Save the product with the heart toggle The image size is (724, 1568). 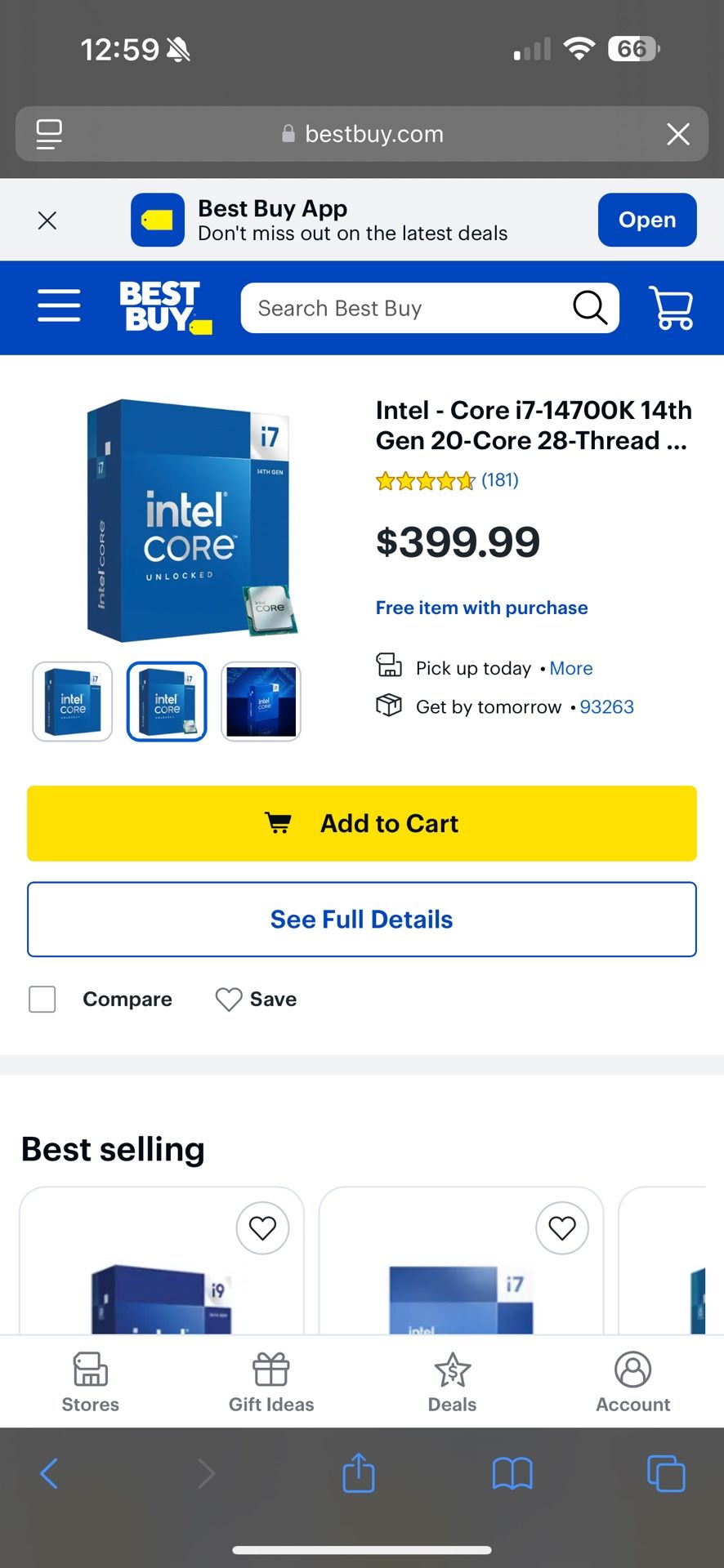pos(226,999)
